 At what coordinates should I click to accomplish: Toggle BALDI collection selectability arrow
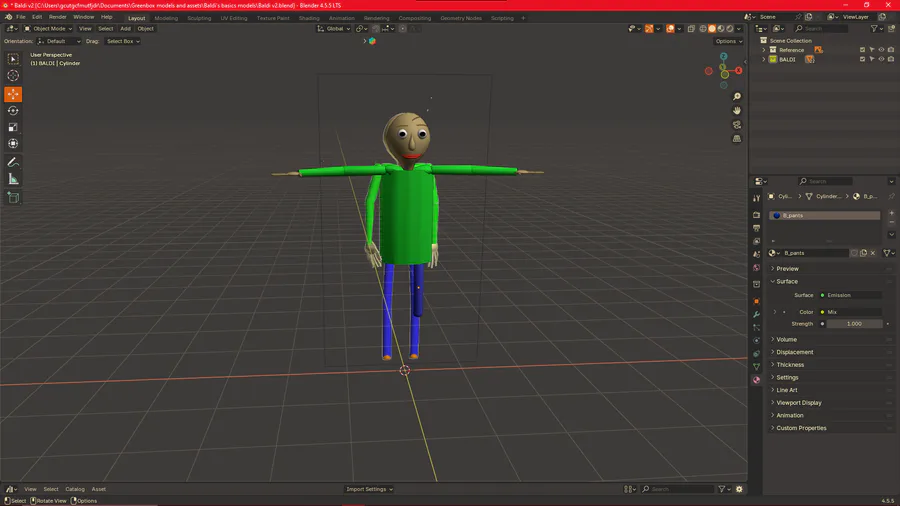872,59
